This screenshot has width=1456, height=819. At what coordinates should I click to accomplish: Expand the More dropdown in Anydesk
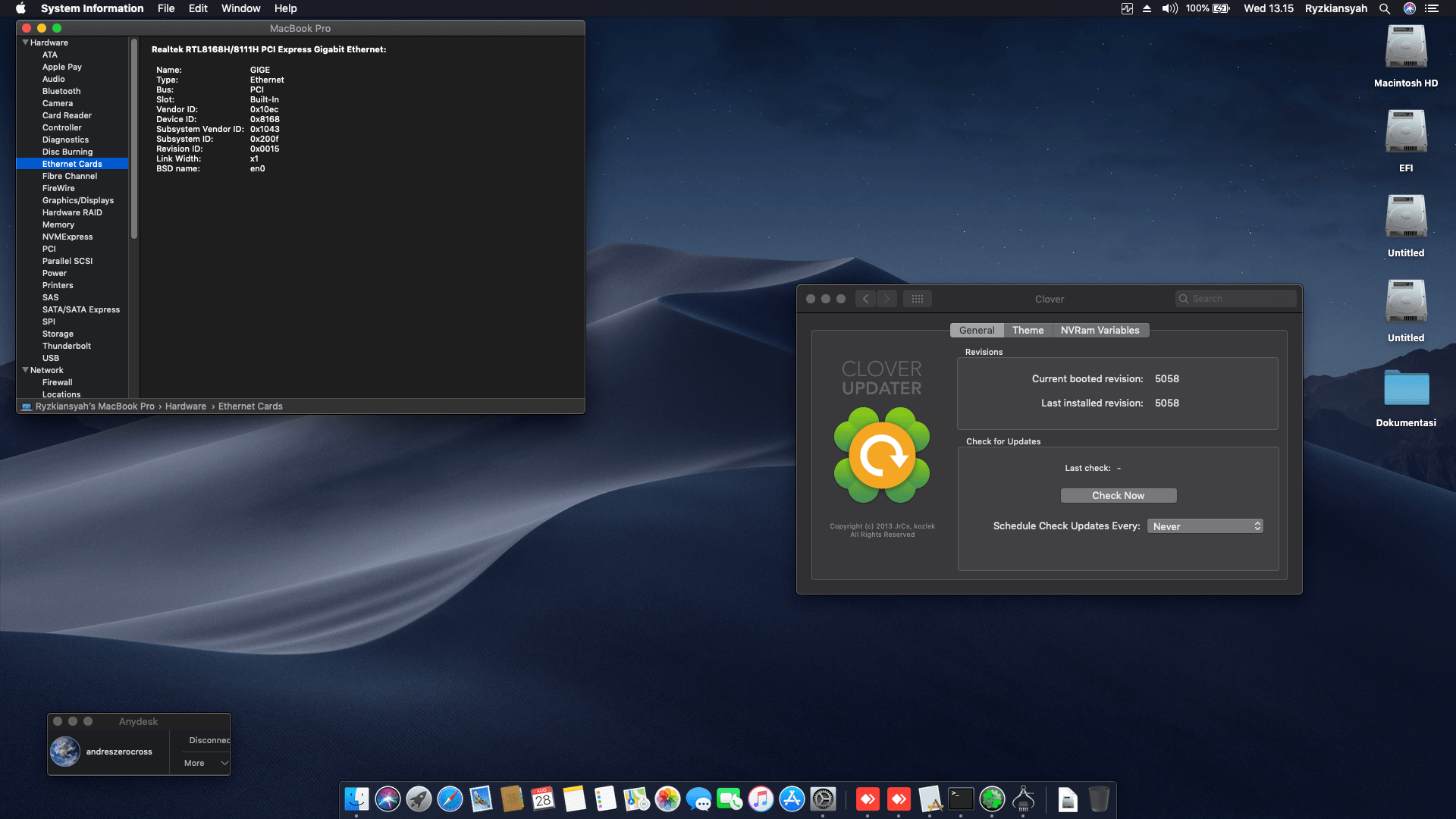pyautogui.click(x=206, y=763)
